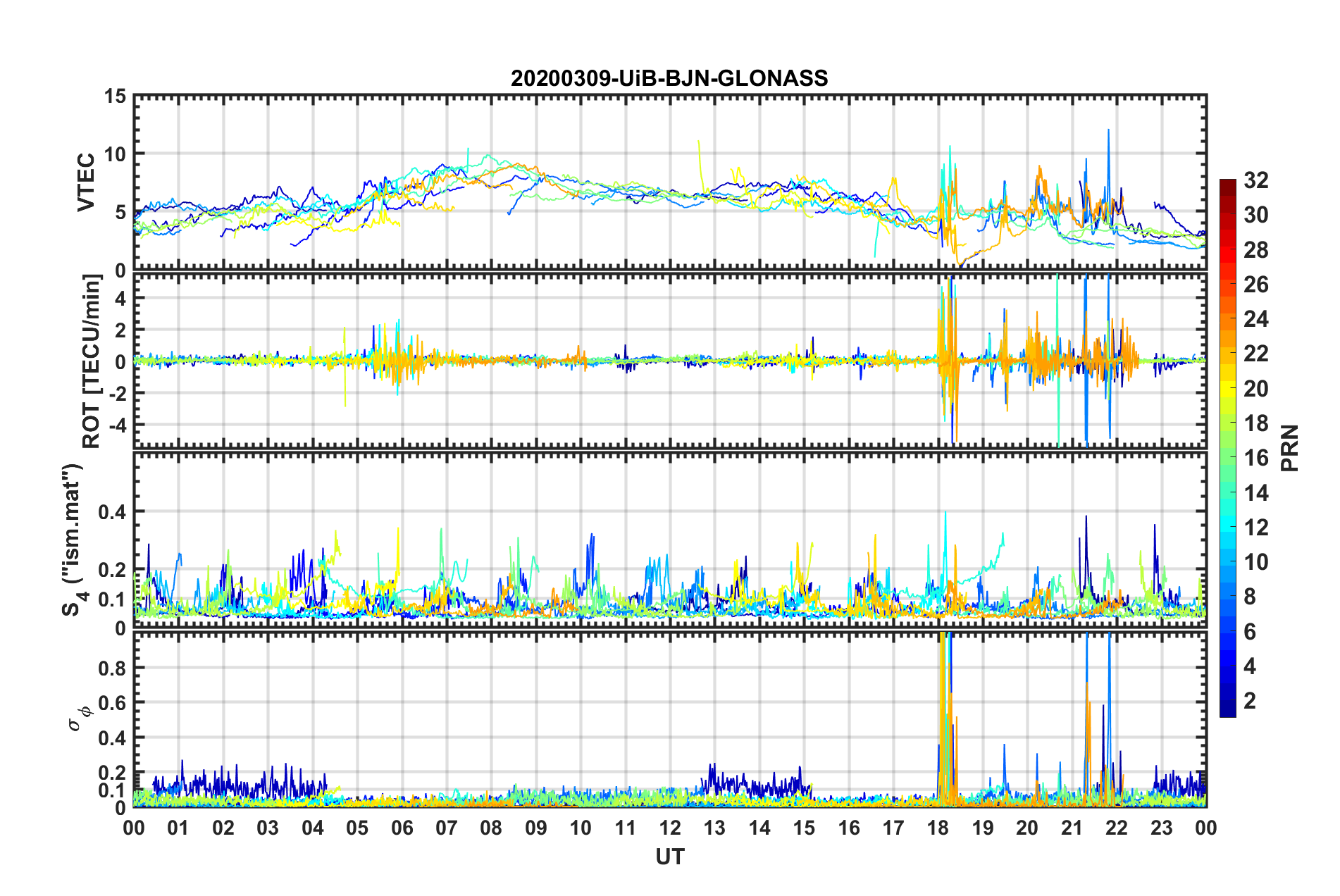Screen dimensions: 1340x896
Task: Click the VTEC tick label 15
Action: [115, 96]
